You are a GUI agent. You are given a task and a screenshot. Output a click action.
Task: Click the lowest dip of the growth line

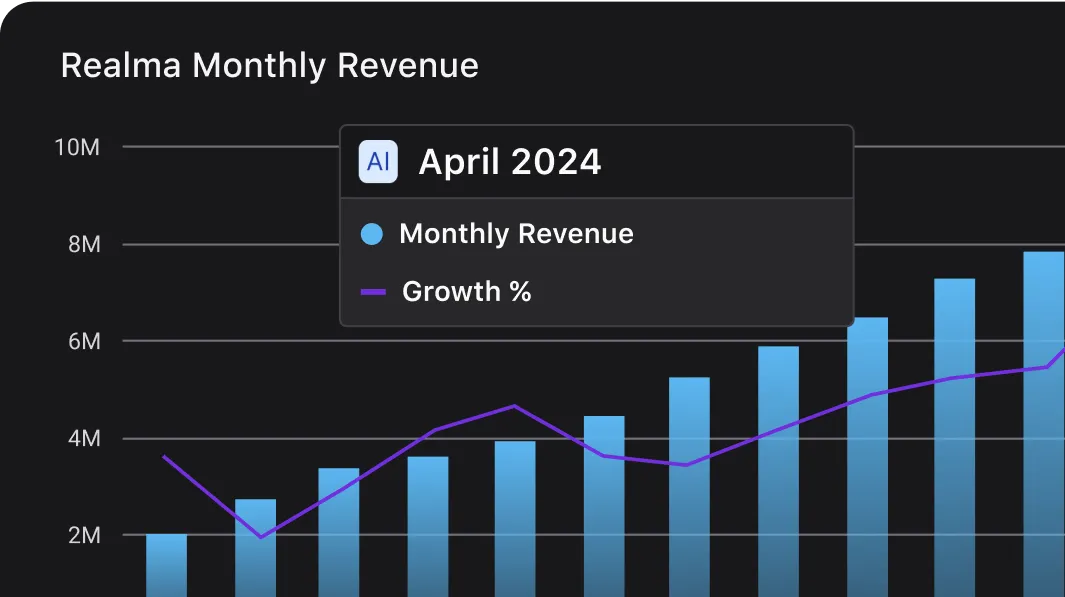click(x=261, y=537)
